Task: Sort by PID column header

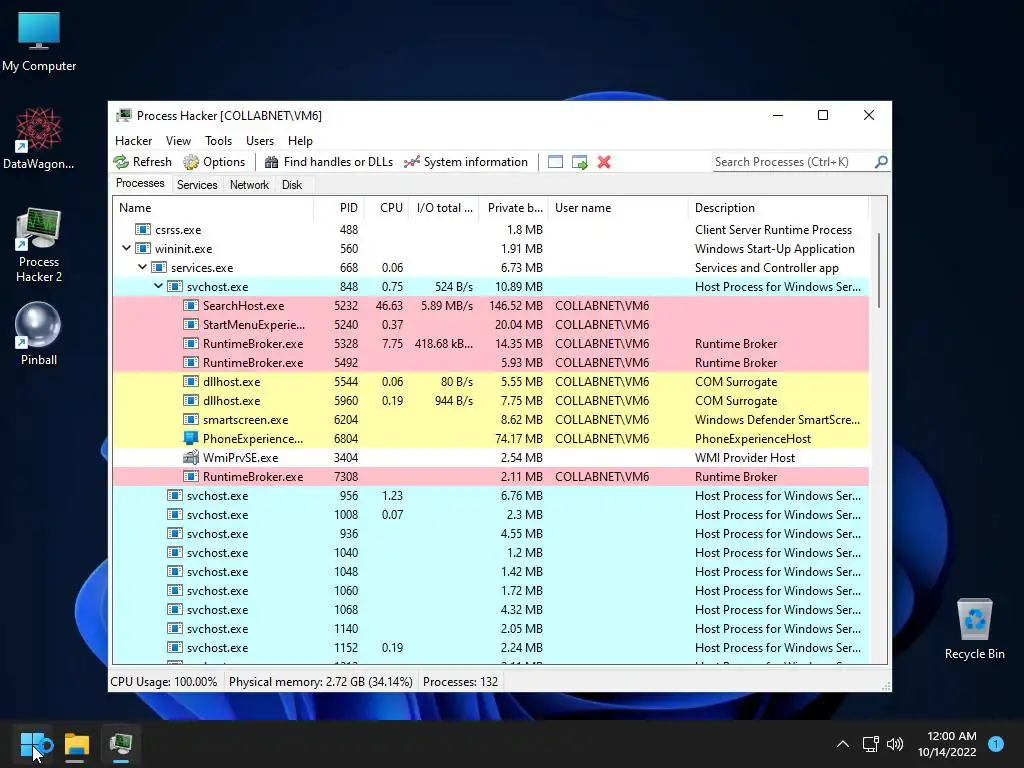Action: pyautogui.click(x=339, y=208)
